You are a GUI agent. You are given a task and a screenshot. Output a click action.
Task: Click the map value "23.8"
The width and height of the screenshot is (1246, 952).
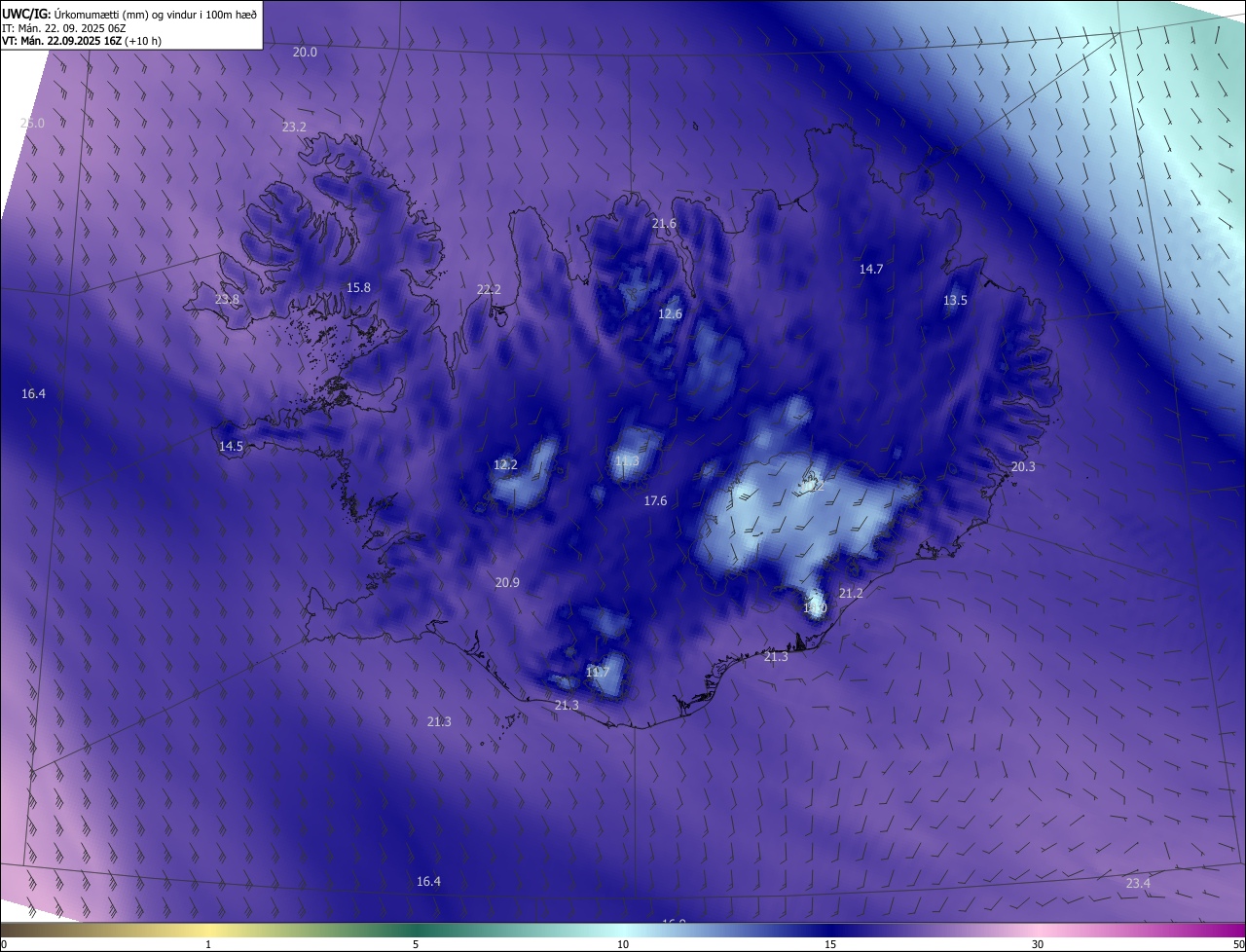pos(227,299)
